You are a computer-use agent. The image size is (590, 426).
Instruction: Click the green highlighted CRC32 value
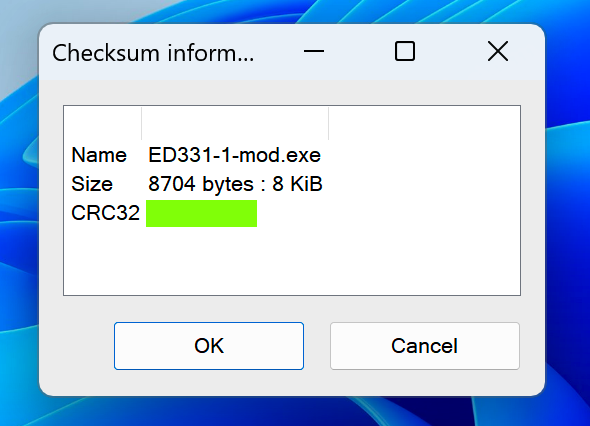[x=201, y=213]
